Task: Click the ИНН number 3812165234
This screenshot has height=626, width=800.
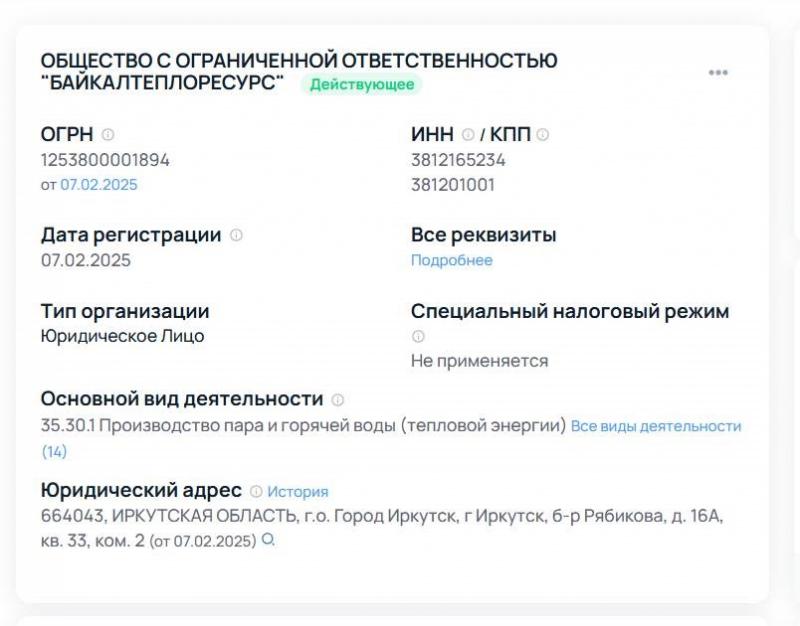Action: coord(458,160)
